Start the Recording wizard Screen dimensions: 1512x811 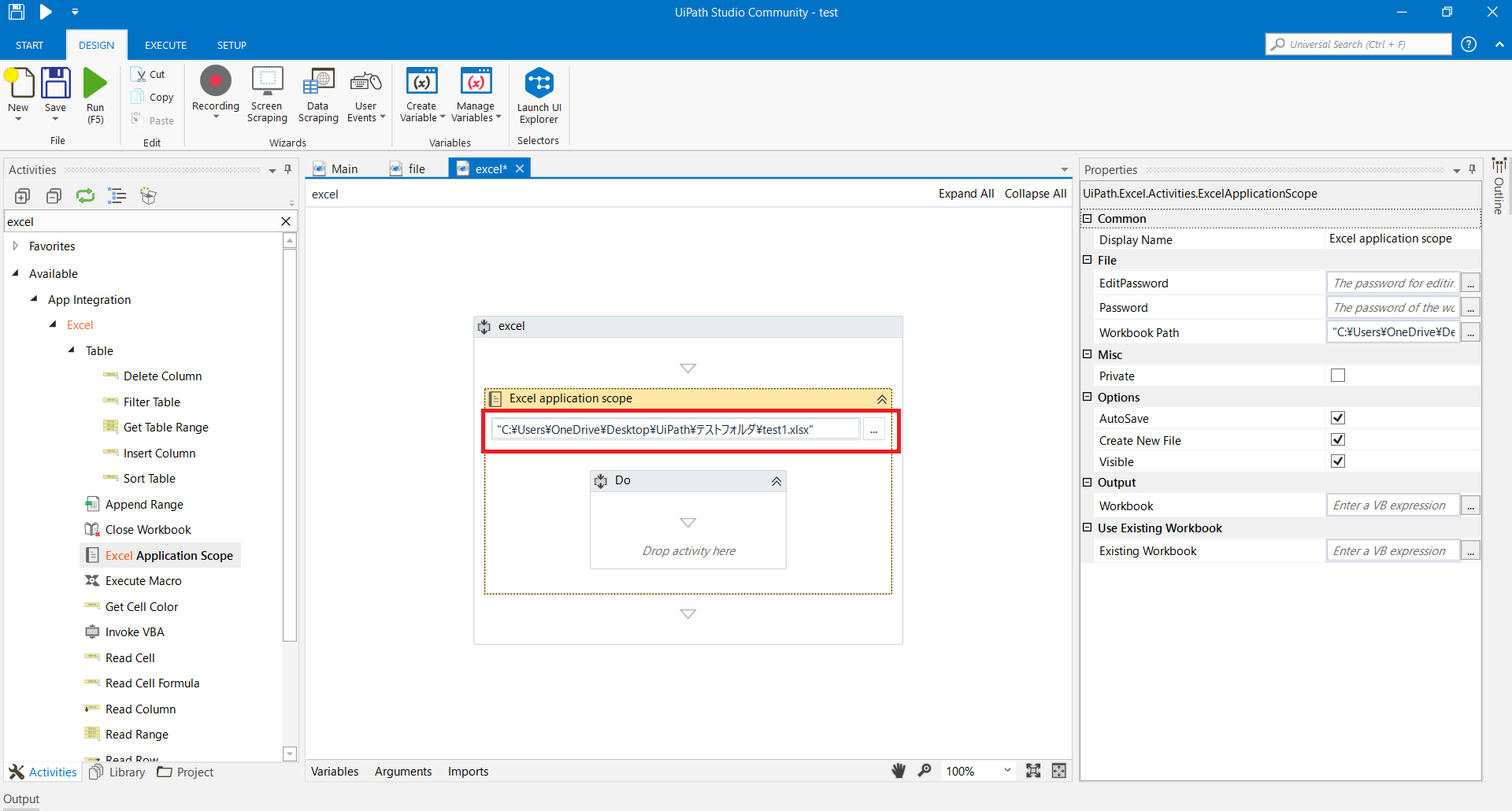point(216,80)
